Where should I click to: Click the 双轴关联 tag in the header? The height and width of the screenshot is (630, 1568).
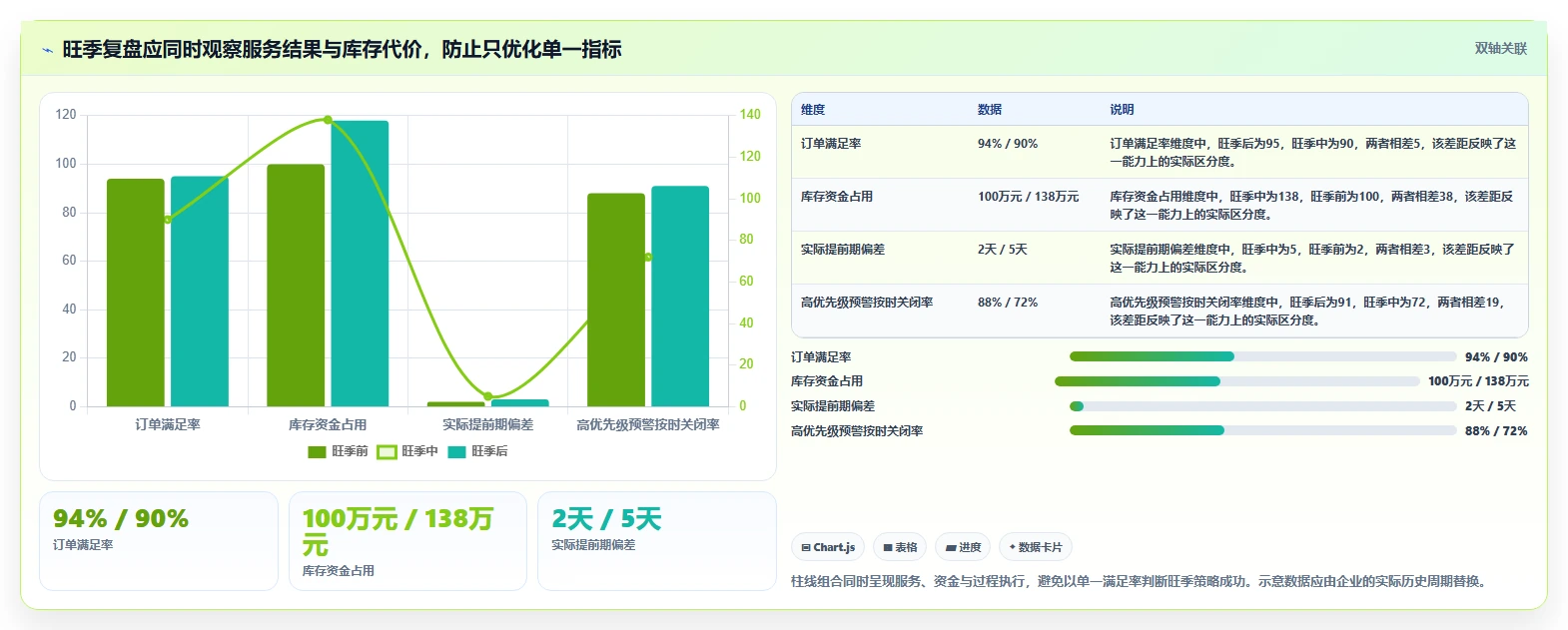tap(1500, 48)
